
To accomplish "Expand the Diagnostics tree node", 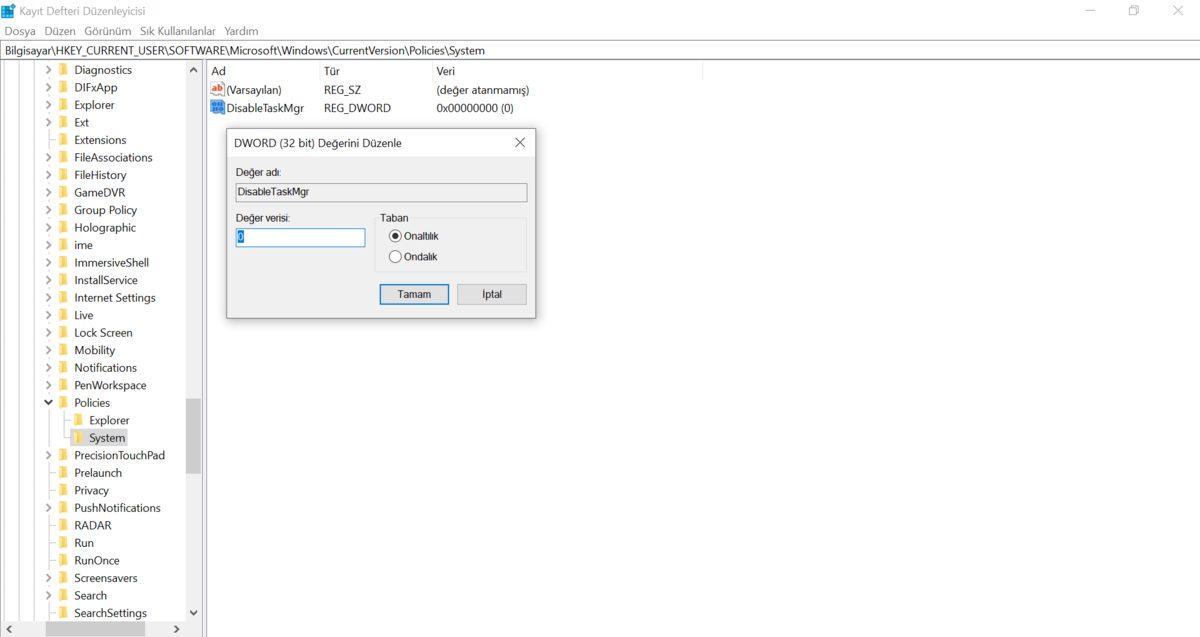I will [x=47, y=70].
